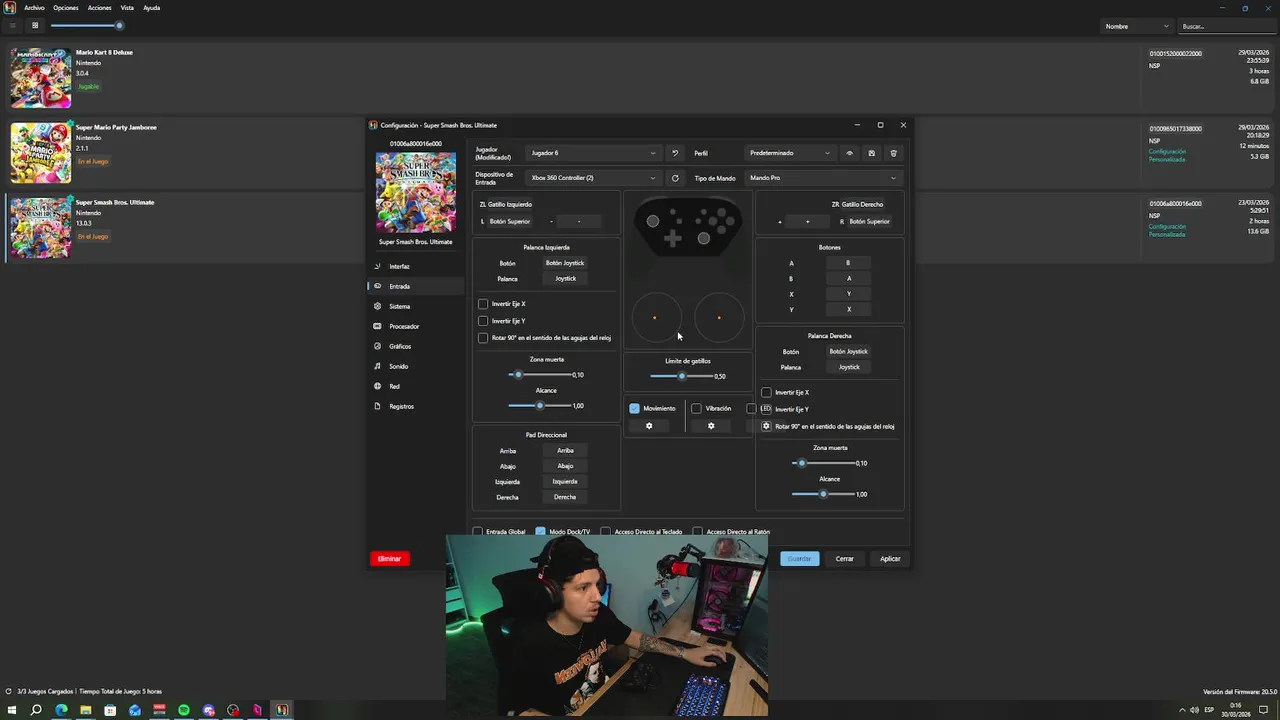Click the Guardar button
Screen dimensions: 1280x720
point(800,559)
